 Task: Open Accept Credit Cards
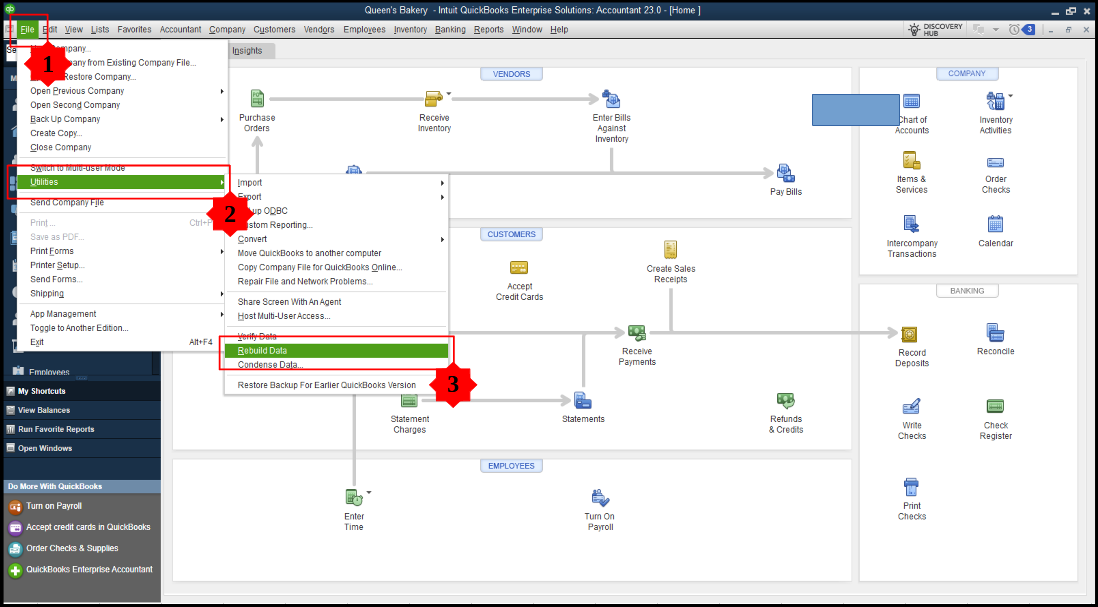pyautogui.click(x=519, y=268)
